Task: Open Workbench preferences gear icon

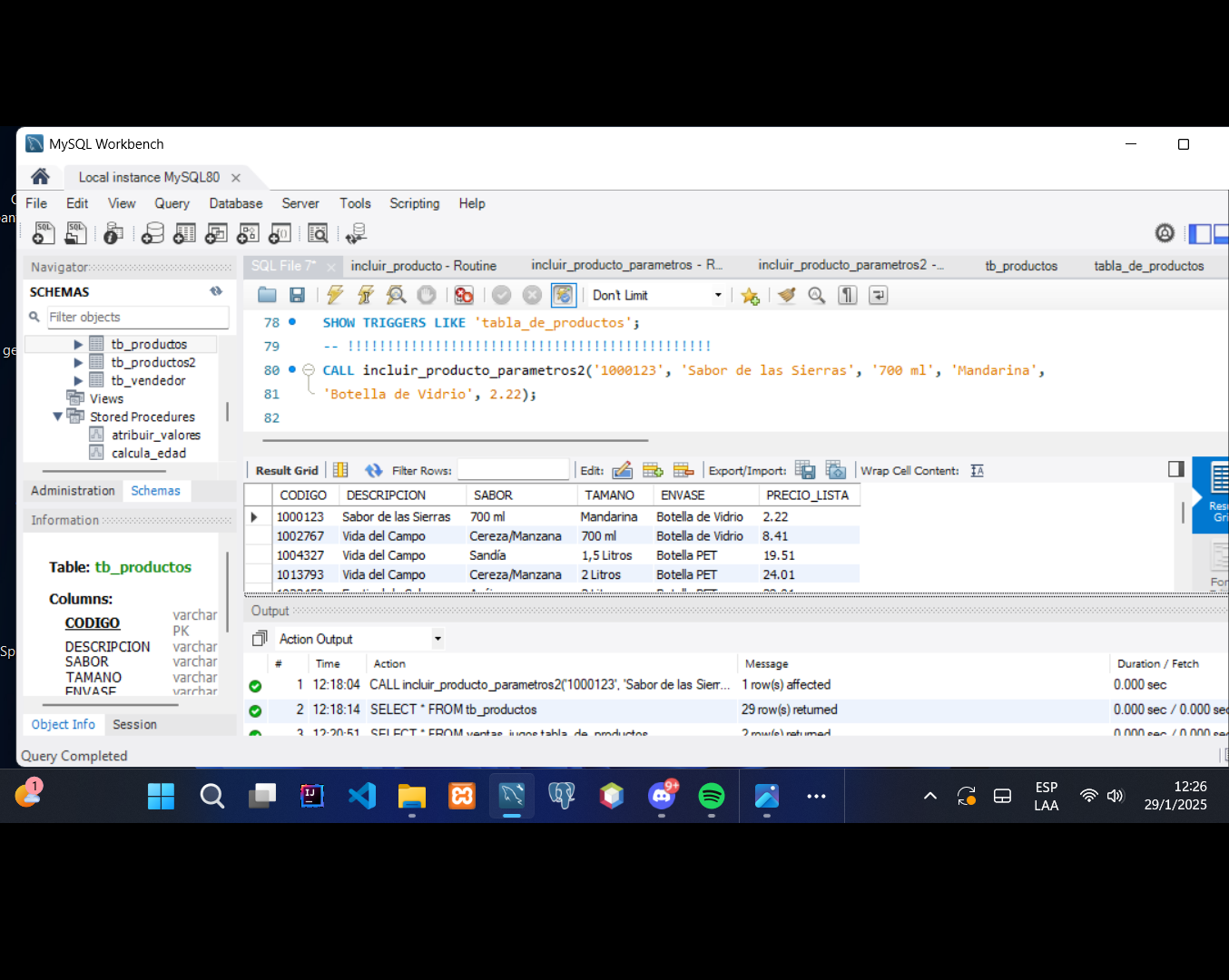Action: tap(1165, 233)
